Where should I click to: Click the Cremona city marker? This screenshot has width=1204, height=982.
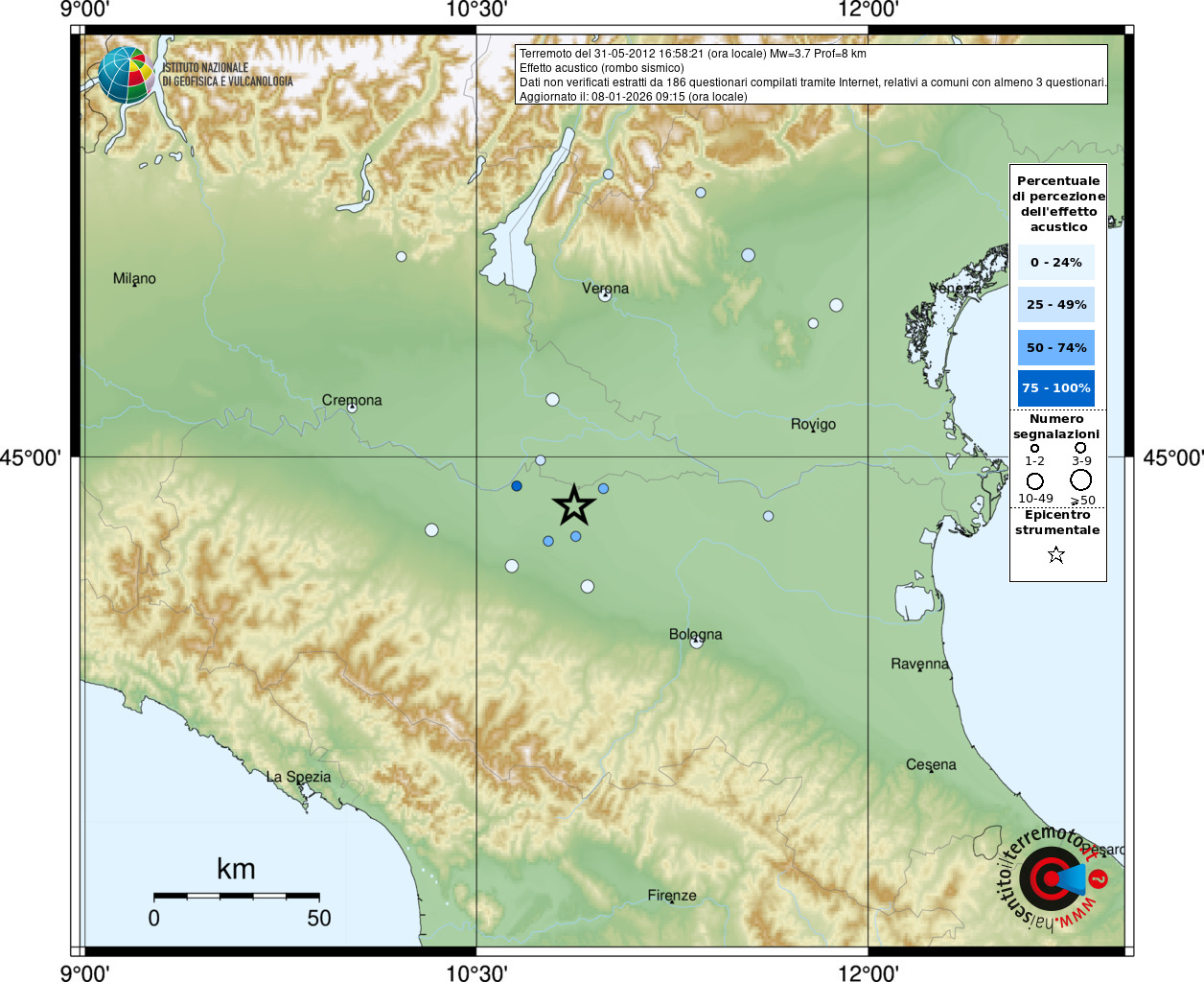point(352,408)
